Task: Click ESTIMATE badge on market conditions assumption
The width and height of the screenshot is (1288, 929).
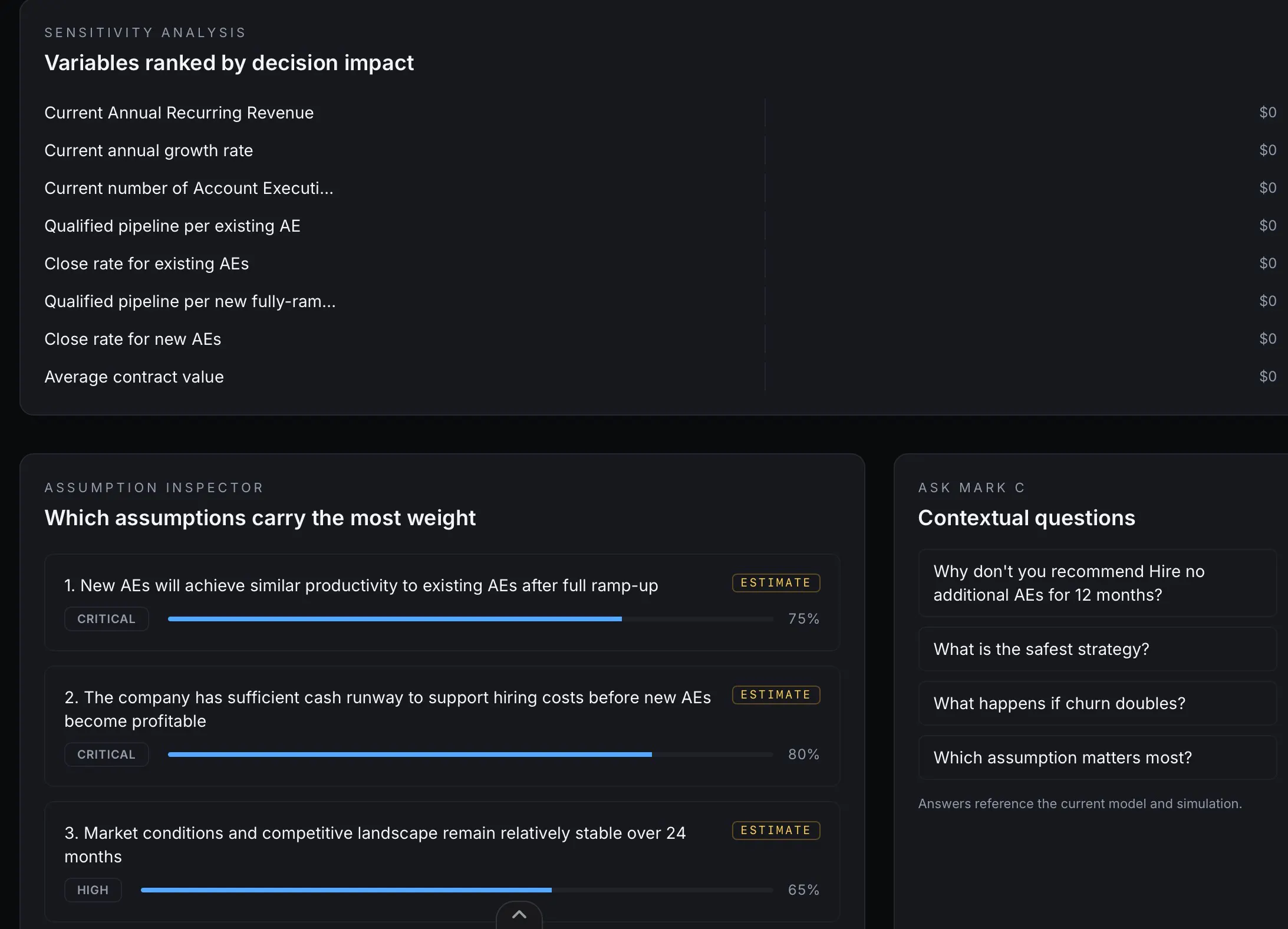Action: [x=776, y=831]
